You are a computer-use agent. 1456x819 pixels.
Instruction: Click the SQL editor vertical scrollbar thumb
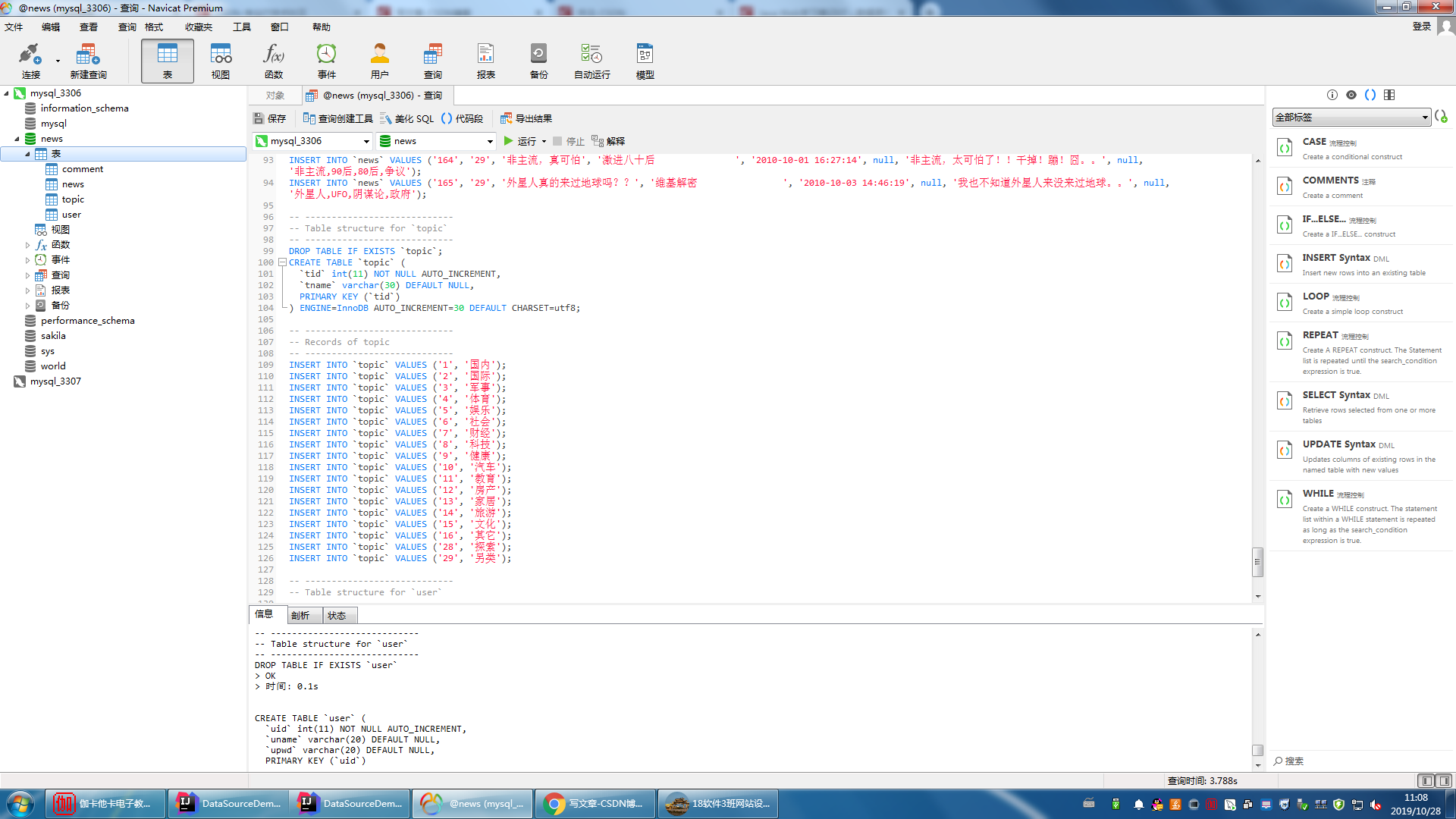coord(1257,562)
